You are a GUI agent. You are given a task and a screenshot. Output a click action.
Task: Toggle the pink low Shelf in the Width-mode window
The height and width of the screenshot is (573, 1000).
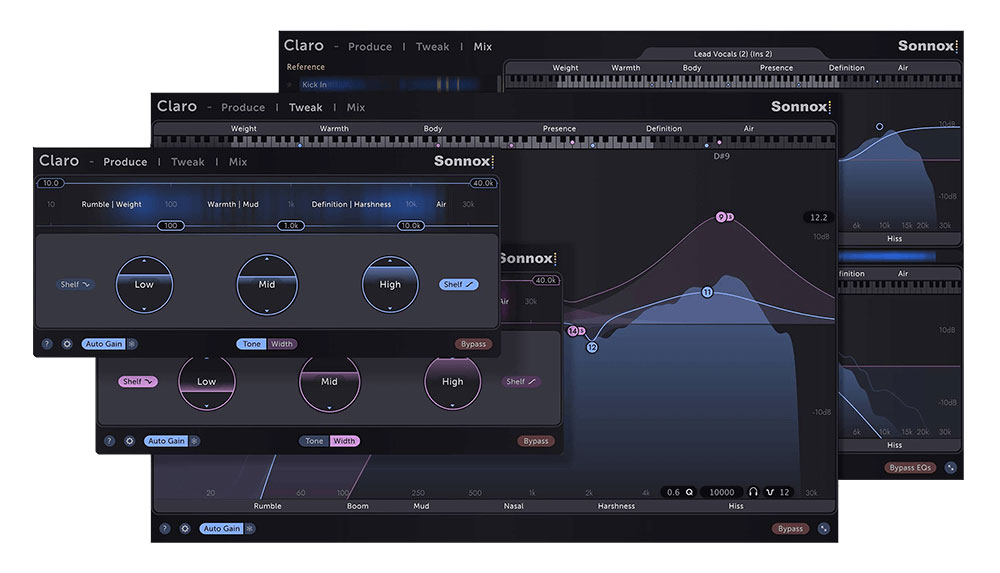(x=138, y=382)
